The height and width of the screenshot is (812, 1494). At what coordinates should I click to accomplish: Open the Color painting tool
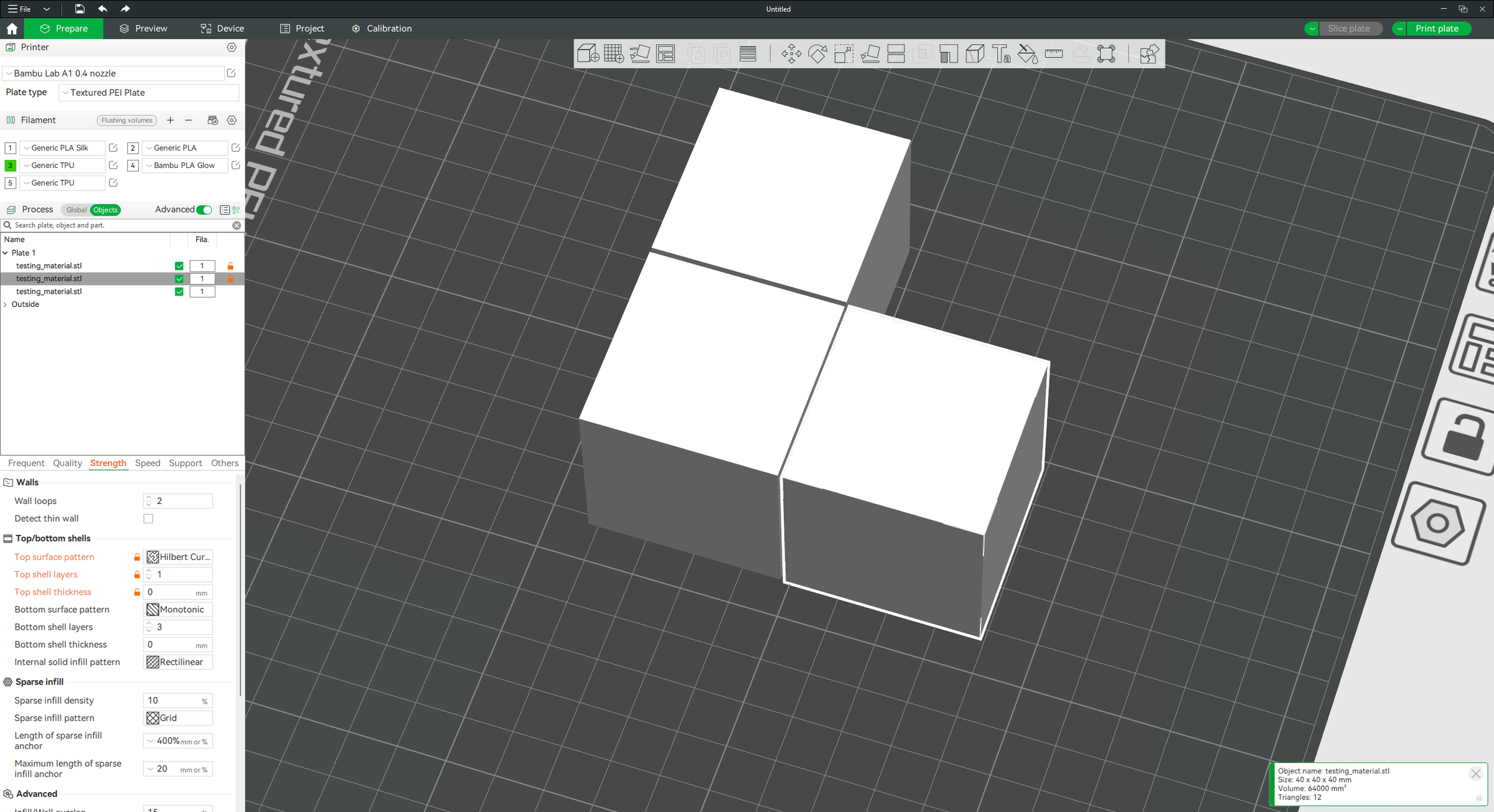click(1027, 54)
